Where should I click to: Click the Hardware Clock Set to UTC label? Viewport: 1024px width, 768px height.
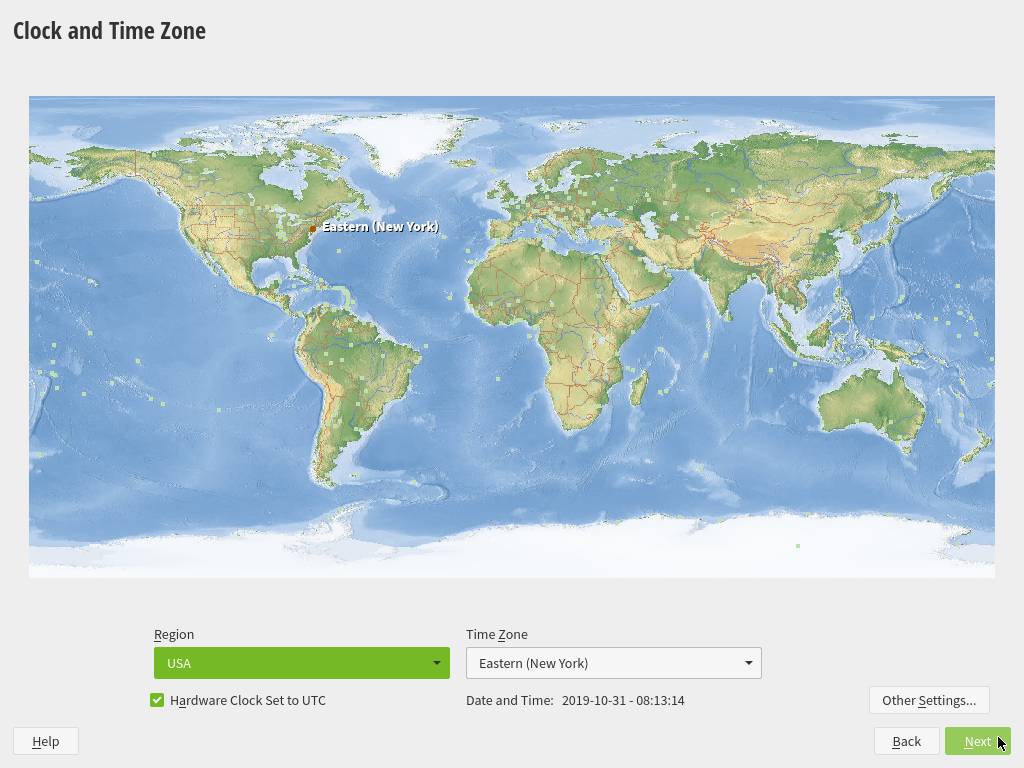[x=248, y=700]
